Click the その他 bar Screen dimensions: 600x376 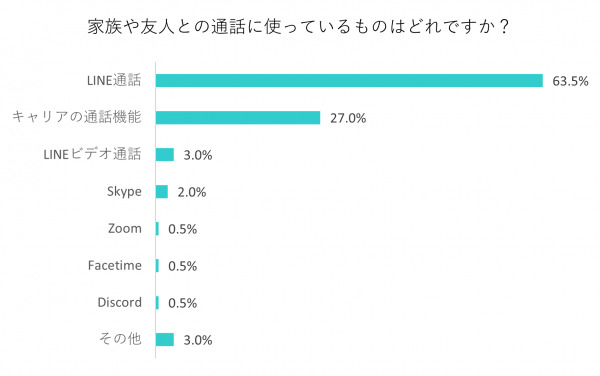tap(165, 340)
